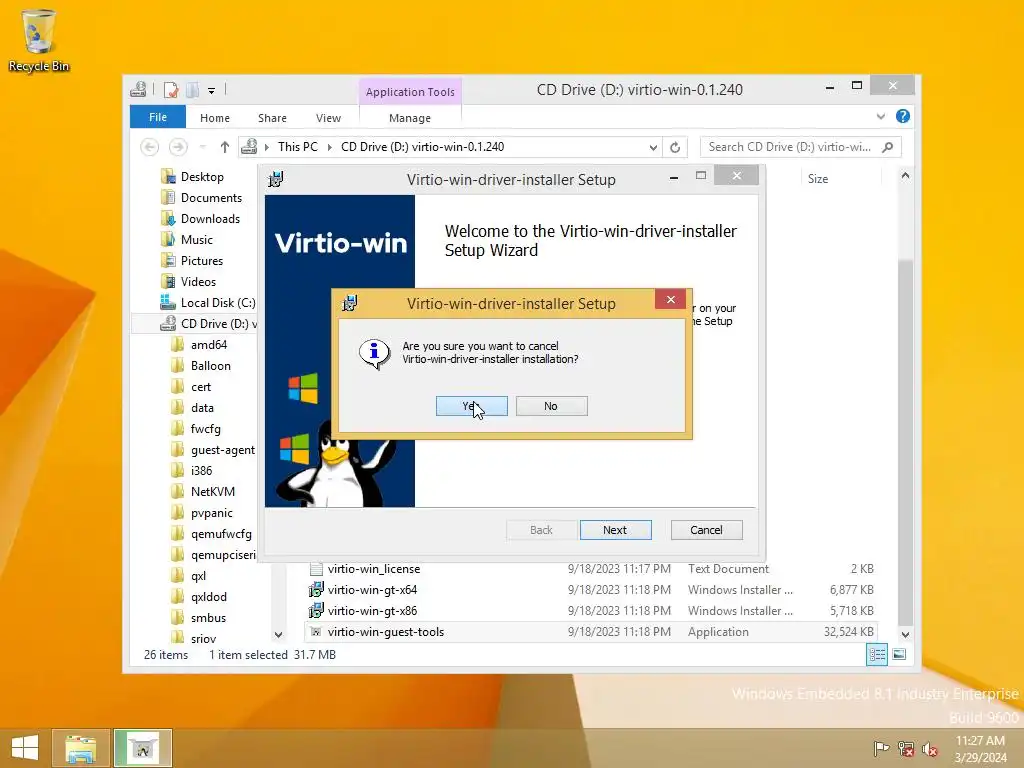1024x768 pixels.
Task: Switch to large thumbnails view
Action: [899, 654]
